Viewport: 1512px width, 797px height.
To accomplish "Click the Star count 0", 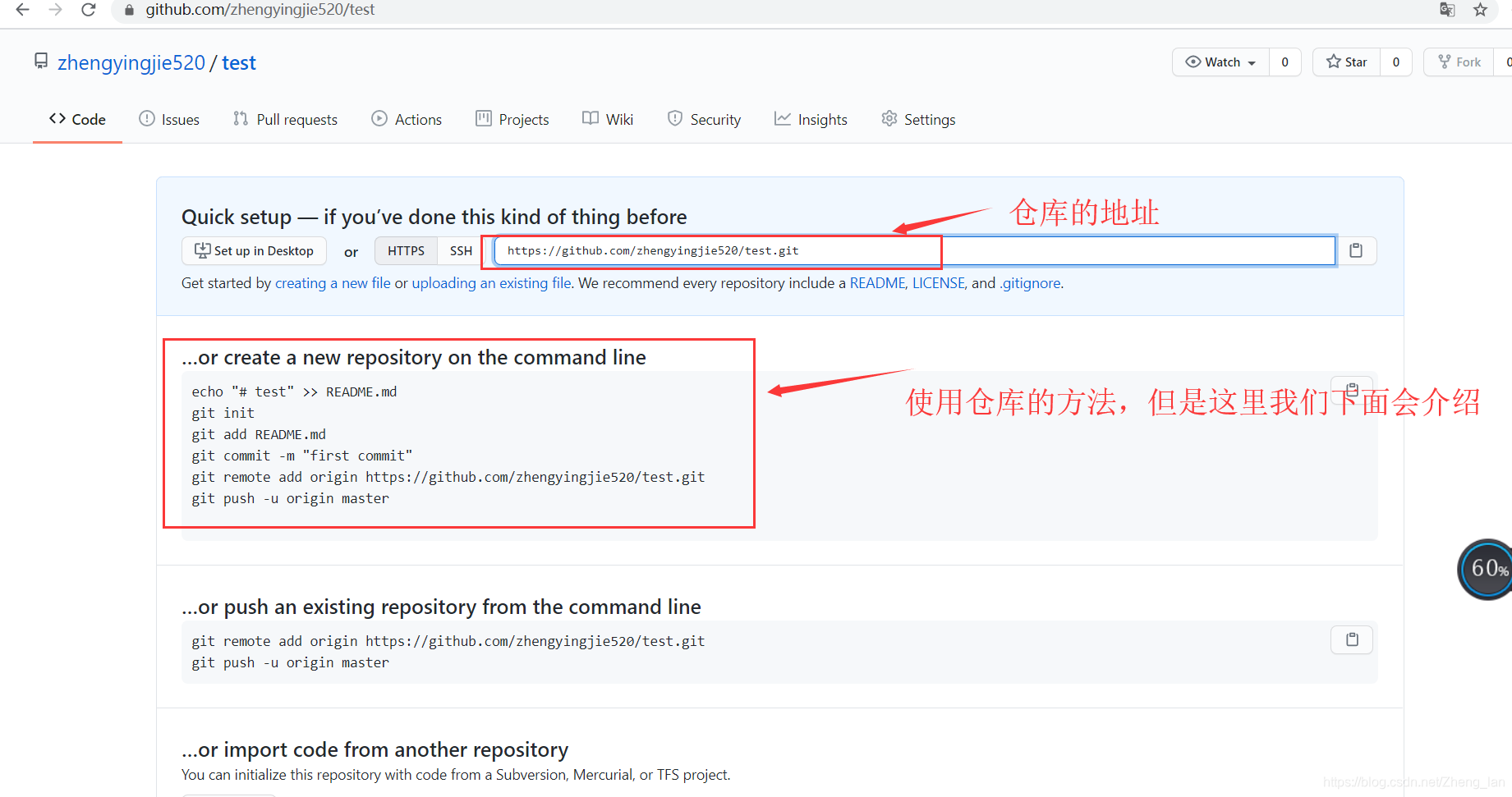I will (1396, 62).
